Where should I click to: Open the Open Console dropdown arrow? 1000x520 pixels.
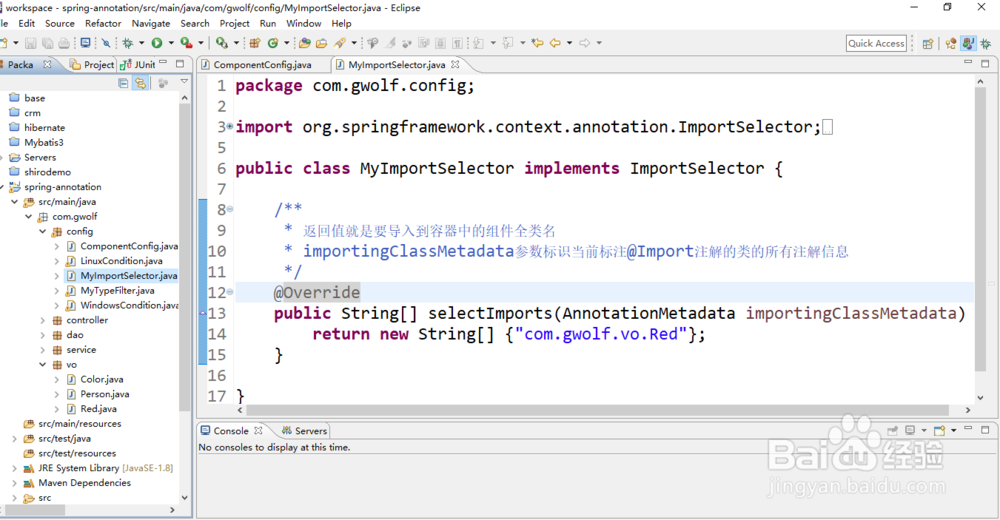click(x=953, y=431)
